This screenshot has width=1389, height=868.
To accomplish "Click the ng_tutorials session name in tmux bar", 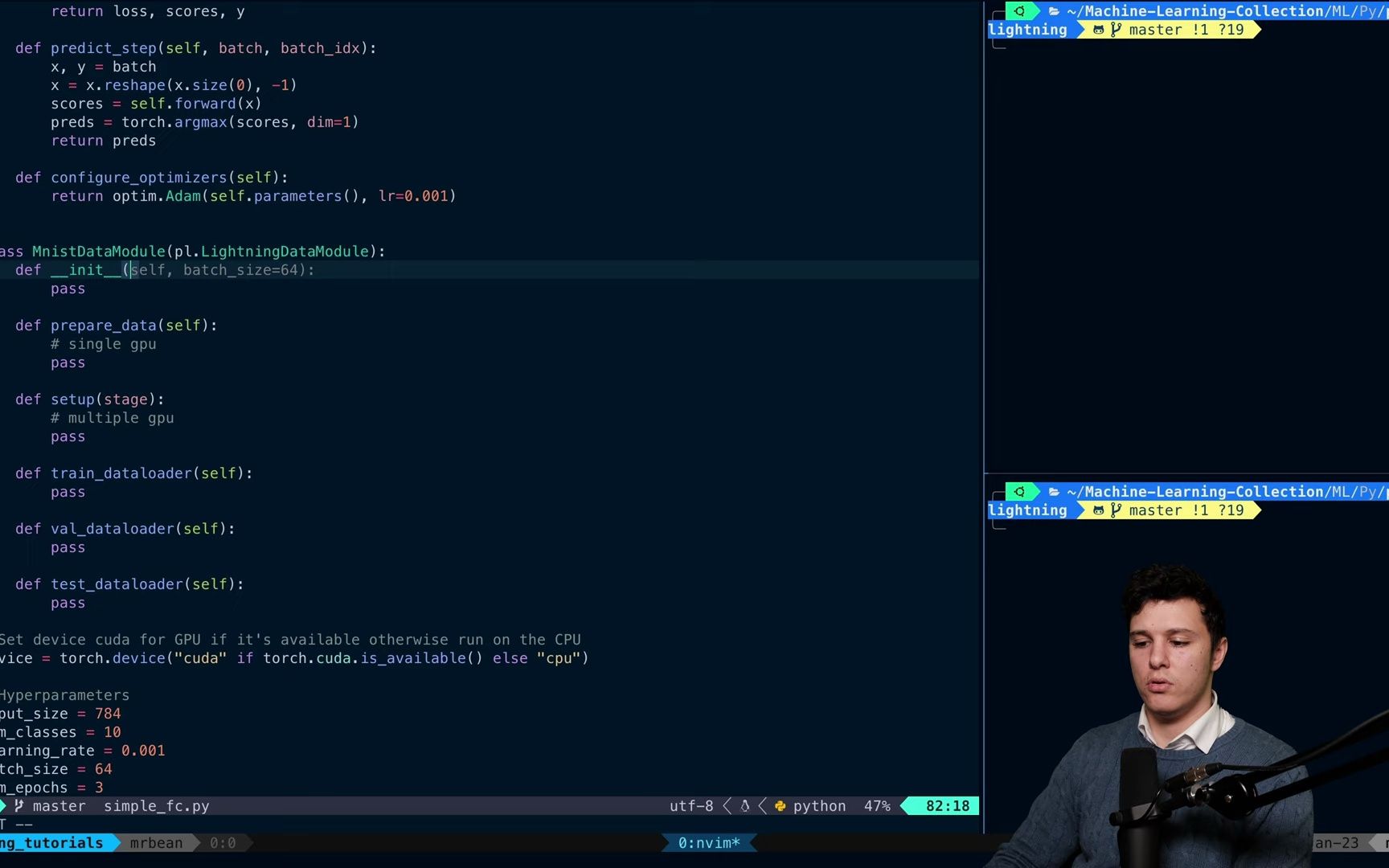I will (51, 843).
